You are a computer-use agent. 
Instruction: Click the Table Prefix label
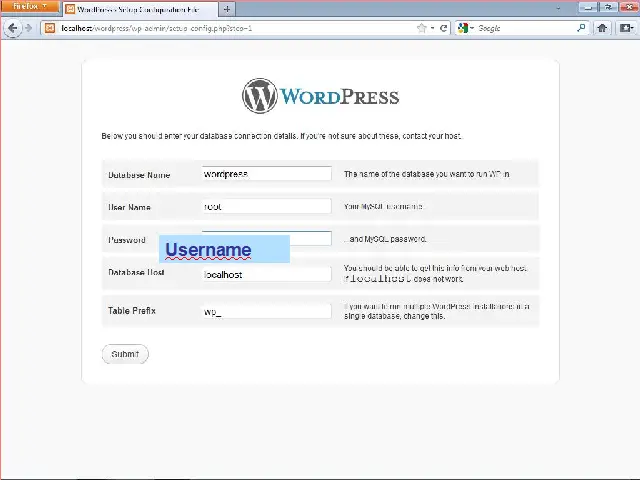[x=132, y=311]
